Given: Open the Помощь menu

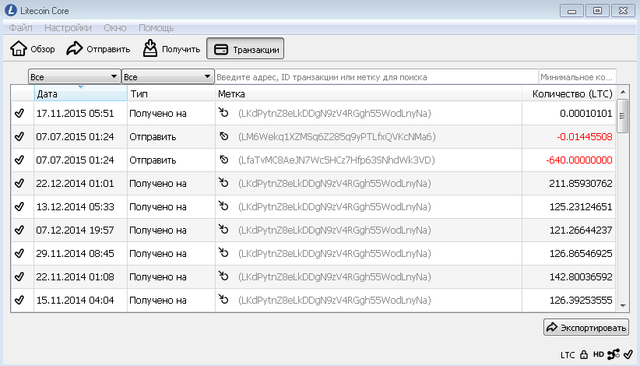Looking at the screenshot, I should (156, 28).
